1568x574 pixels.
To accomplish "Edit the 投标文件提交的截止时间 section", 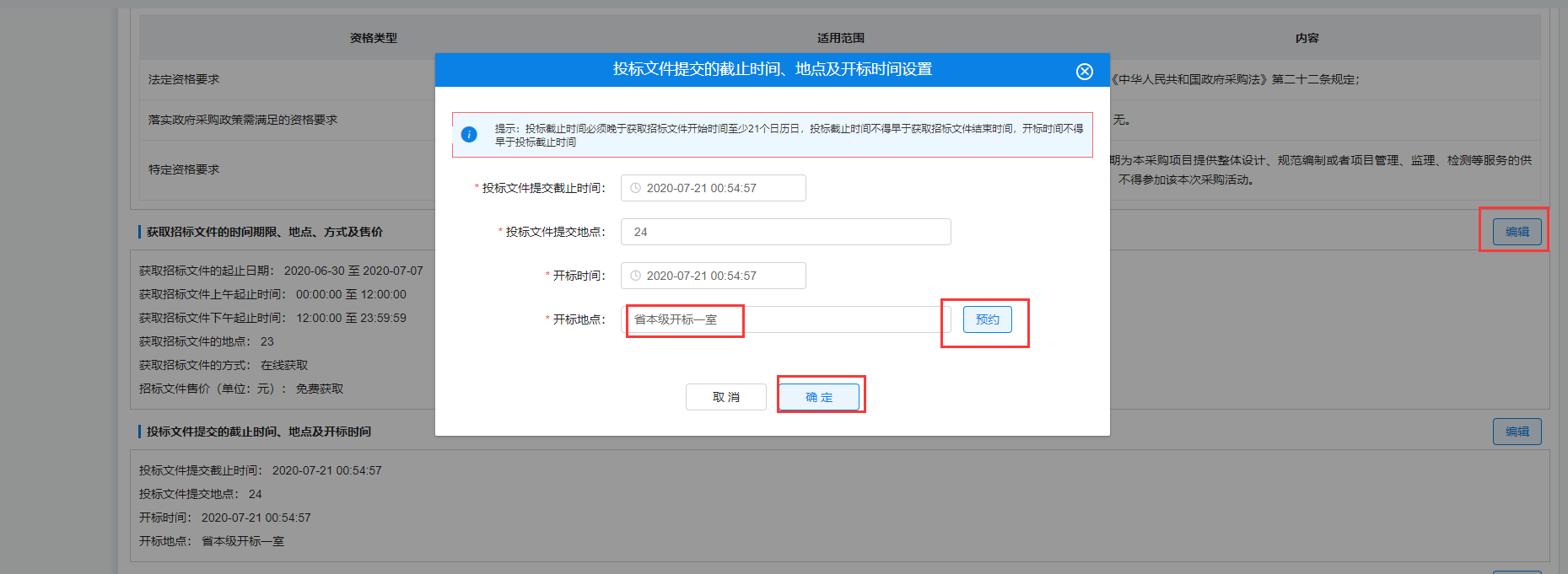I will point(1517,432).
